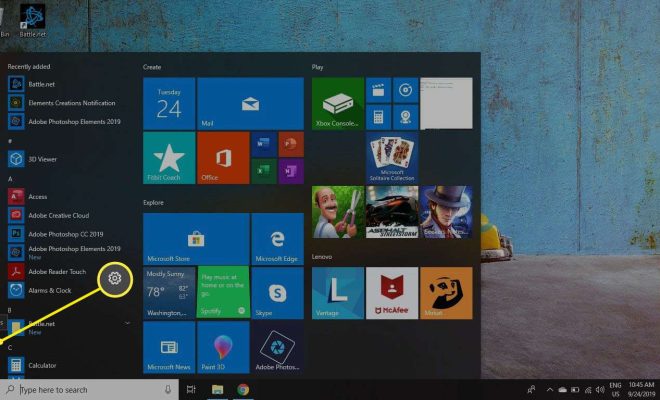
Task: Click the C letter header in the app list
Action: [10, 347]
